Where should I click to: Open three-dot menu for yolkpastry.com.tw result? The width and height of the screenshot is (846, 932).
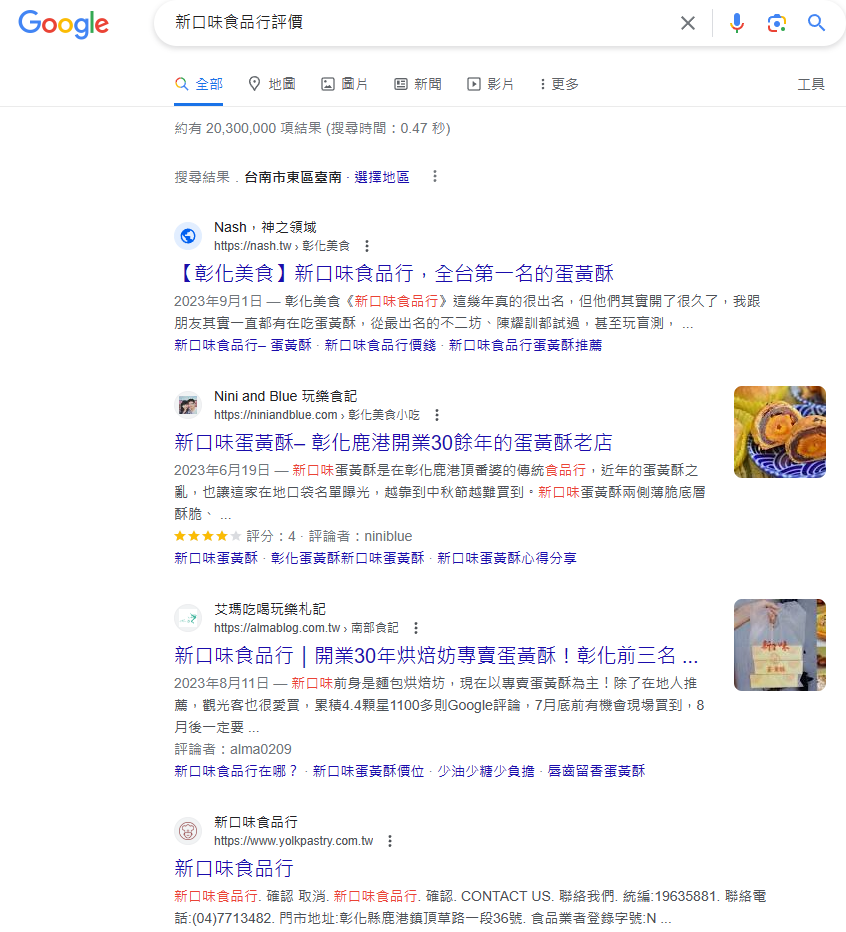click(390, 841)
